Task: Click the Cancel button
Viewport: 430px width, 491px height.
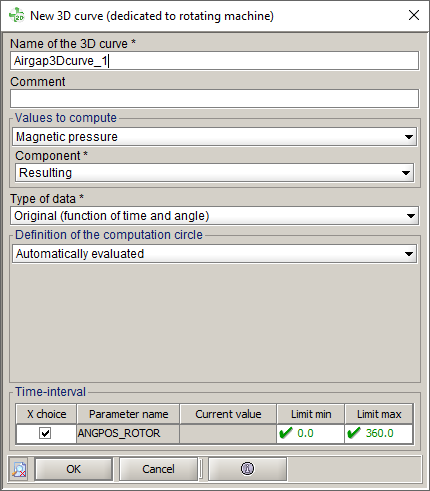Action: coord(158,469)
